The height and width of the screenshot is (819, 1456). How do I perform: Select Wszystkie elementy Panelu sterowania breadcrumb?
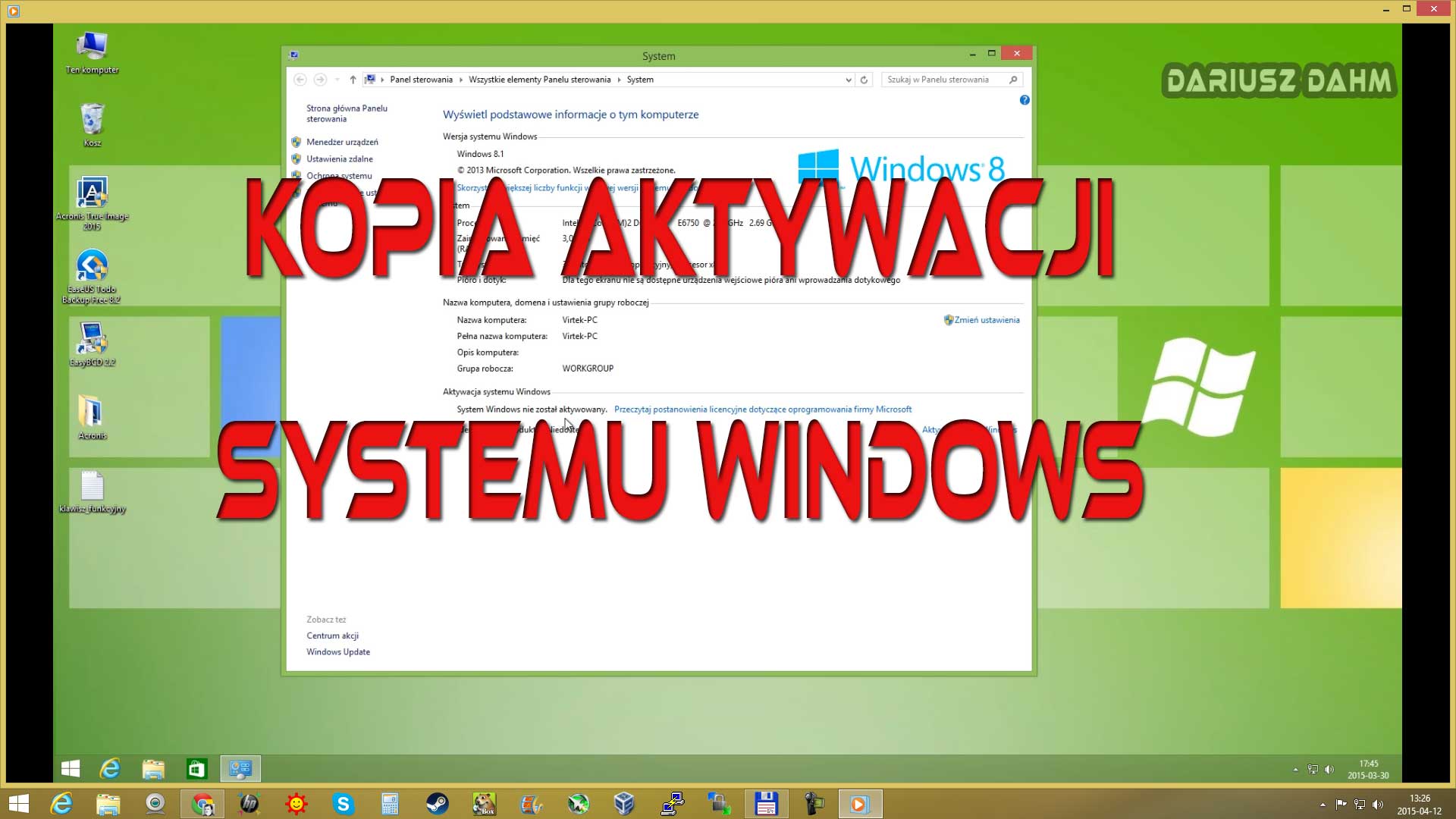[539, 80]
